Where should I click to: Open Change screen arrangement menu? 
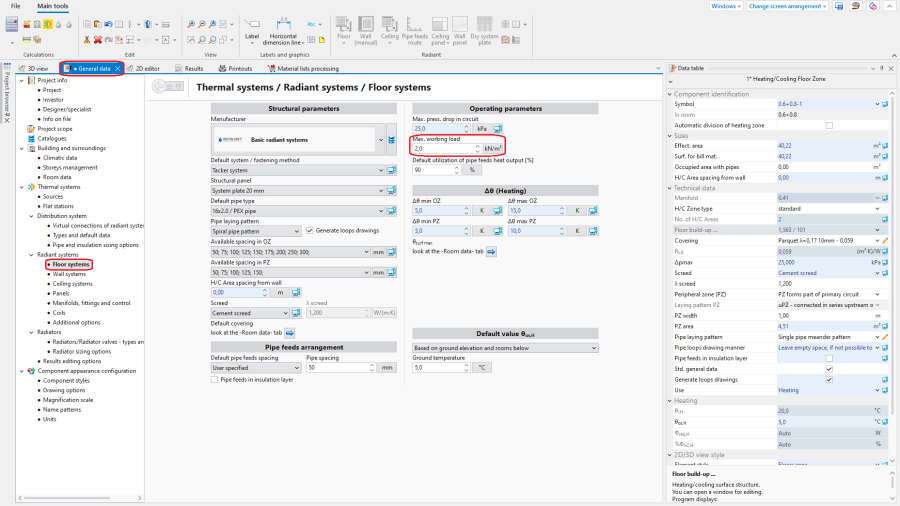787,6
